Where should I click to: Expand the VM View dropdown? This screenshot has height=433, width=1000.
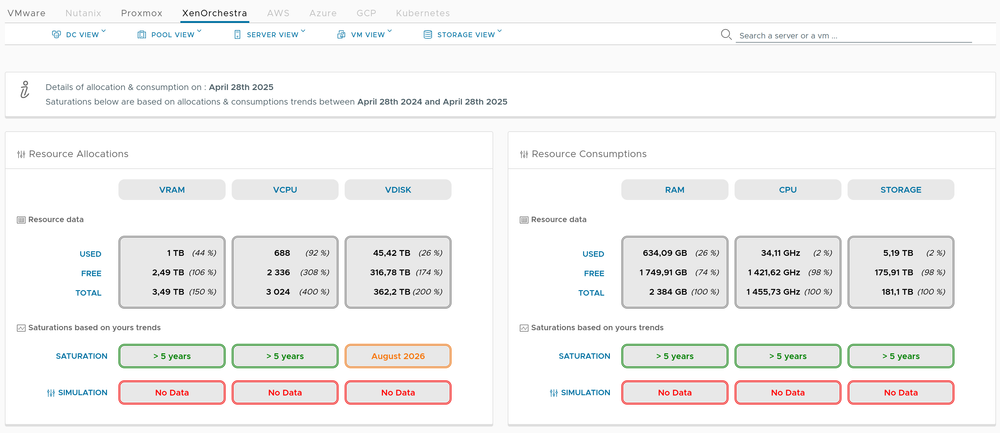click(368, 34)
